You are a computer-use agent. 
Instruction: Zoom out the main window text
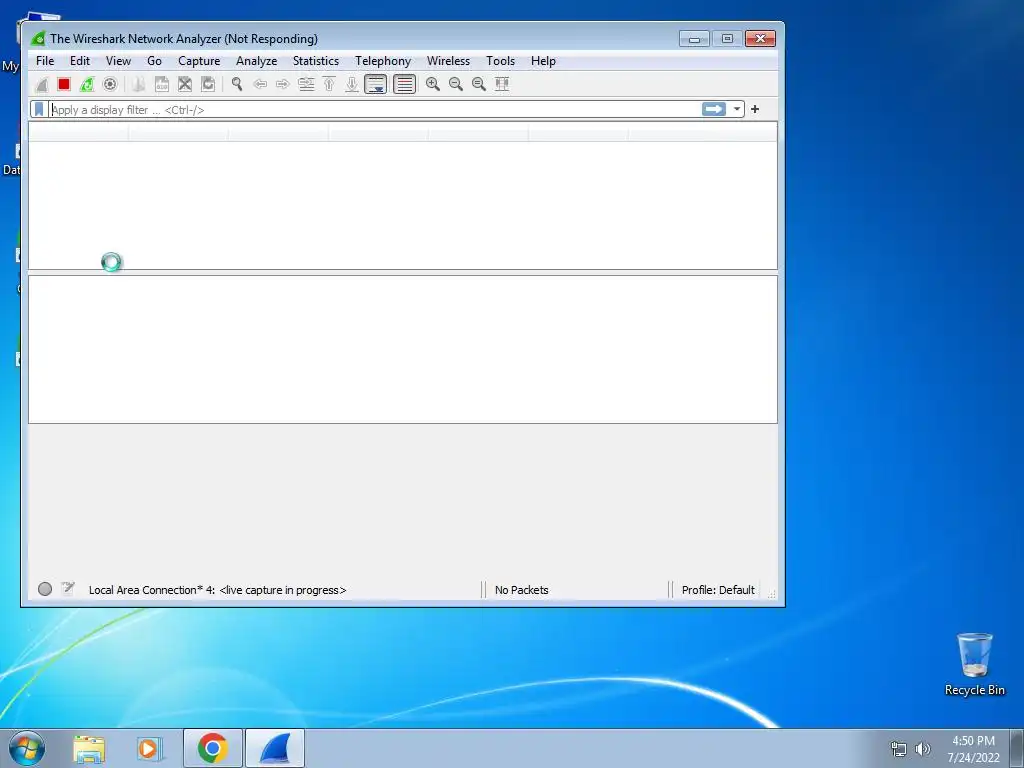tap(456, 84)
